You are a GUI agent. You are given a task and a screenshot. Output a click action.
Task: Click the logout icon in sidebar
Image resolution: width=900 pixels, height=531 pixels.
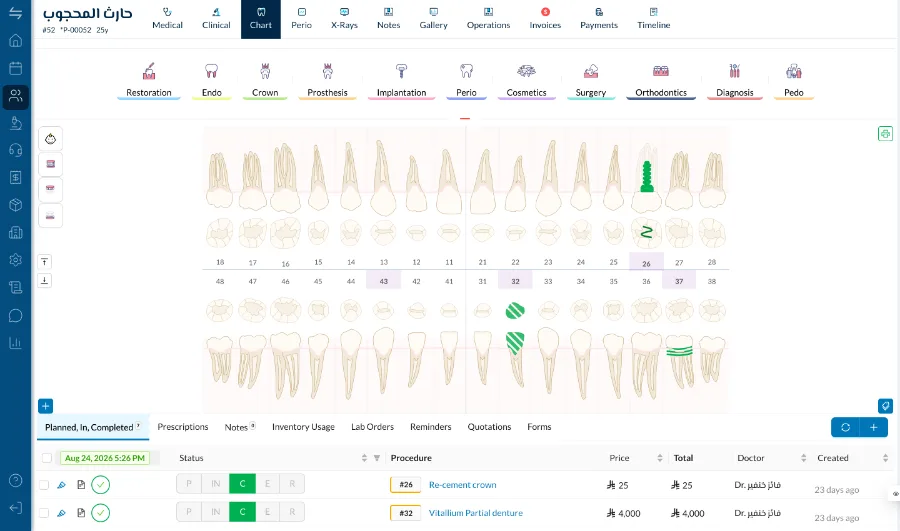coord(15,508)
